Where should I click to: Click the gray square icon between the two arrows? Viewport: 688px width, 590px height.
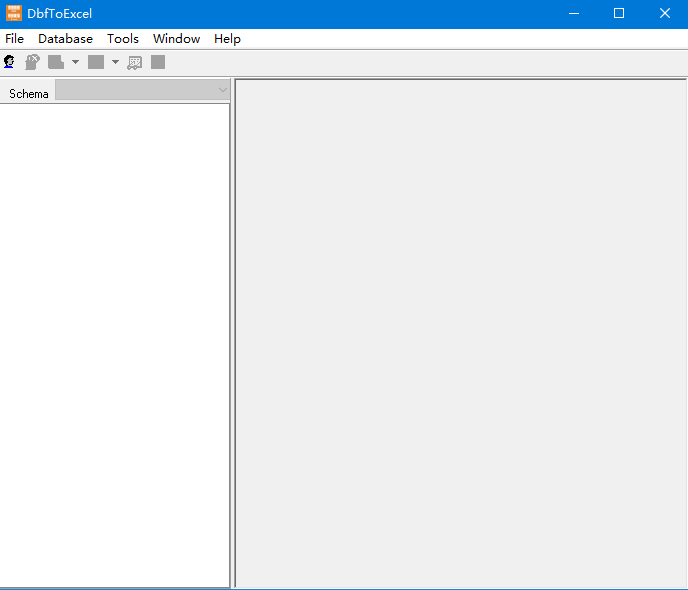[96, 62]
